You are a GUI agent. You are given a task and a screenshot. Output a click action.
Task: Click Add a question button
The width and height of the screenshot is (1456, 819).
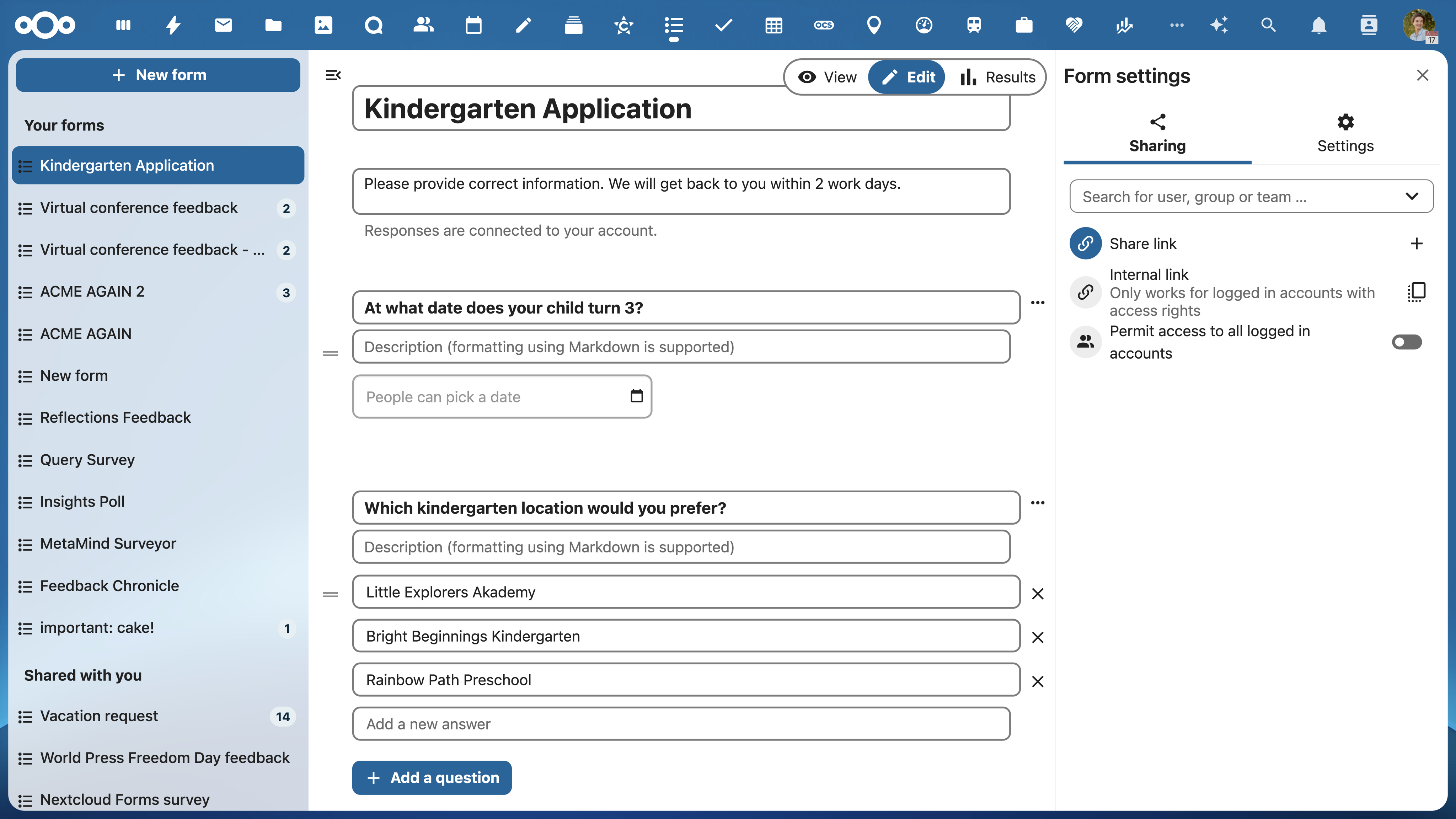[x=432, y=777]
